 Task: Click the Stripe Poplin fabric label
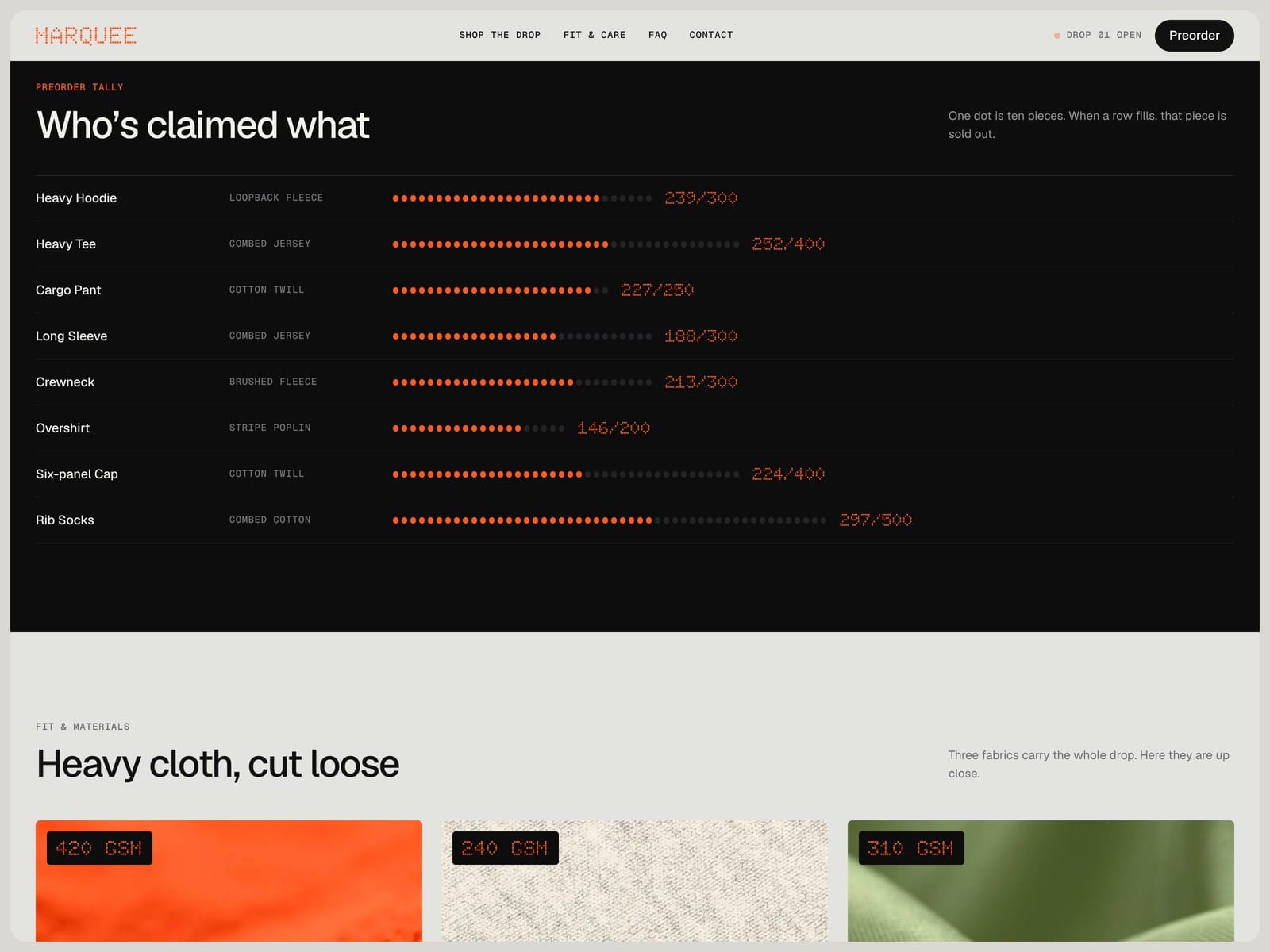[270, 428]
